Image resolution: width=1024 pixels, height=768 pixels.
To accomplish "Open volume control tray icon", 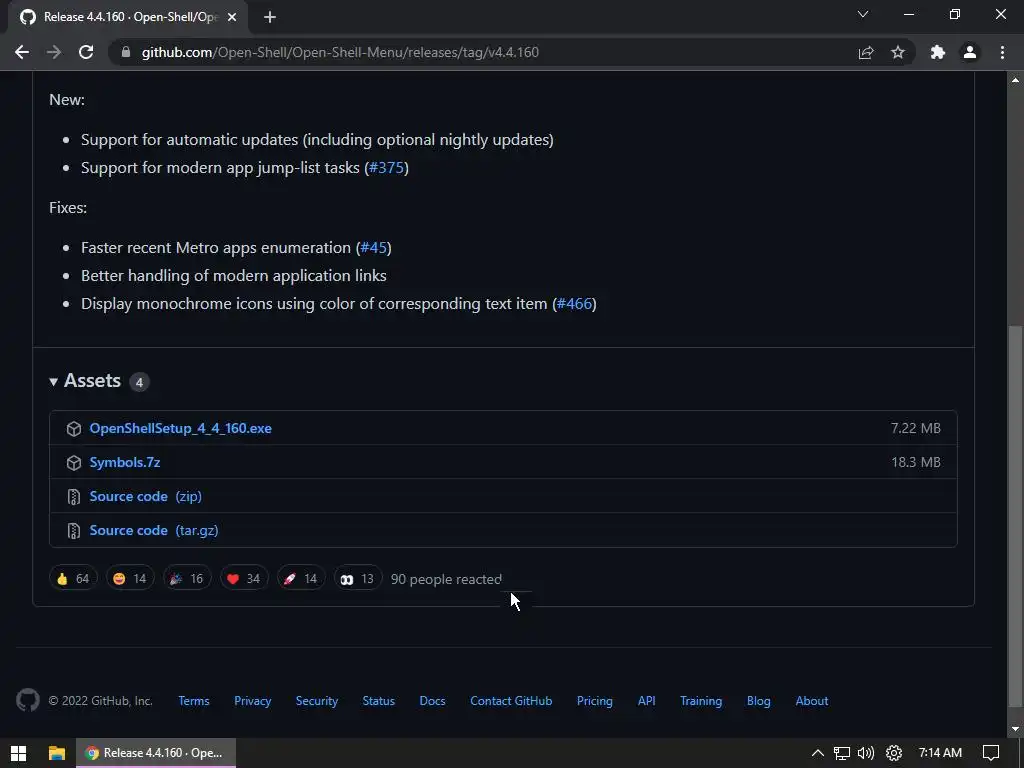I will tap(866, 753).
